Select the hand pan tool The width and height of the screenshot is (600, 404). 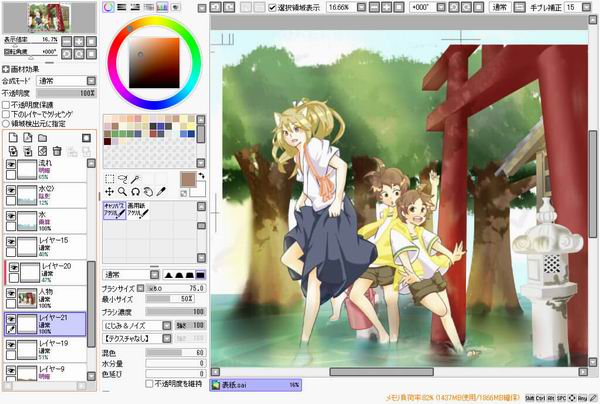click(x=148, y=191)
